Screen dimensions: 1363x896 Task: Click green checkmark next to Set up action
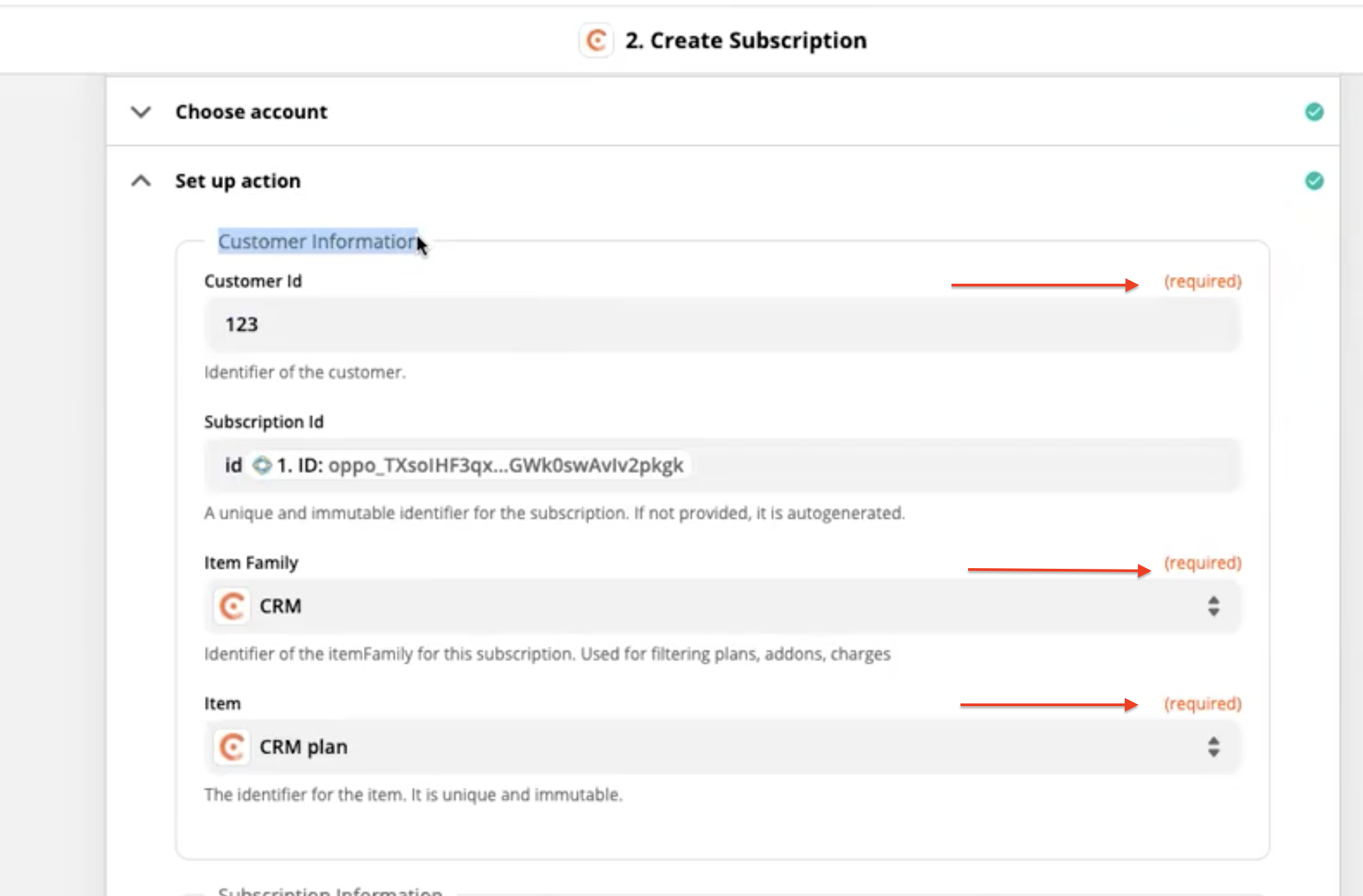(x=1314, y=181)
